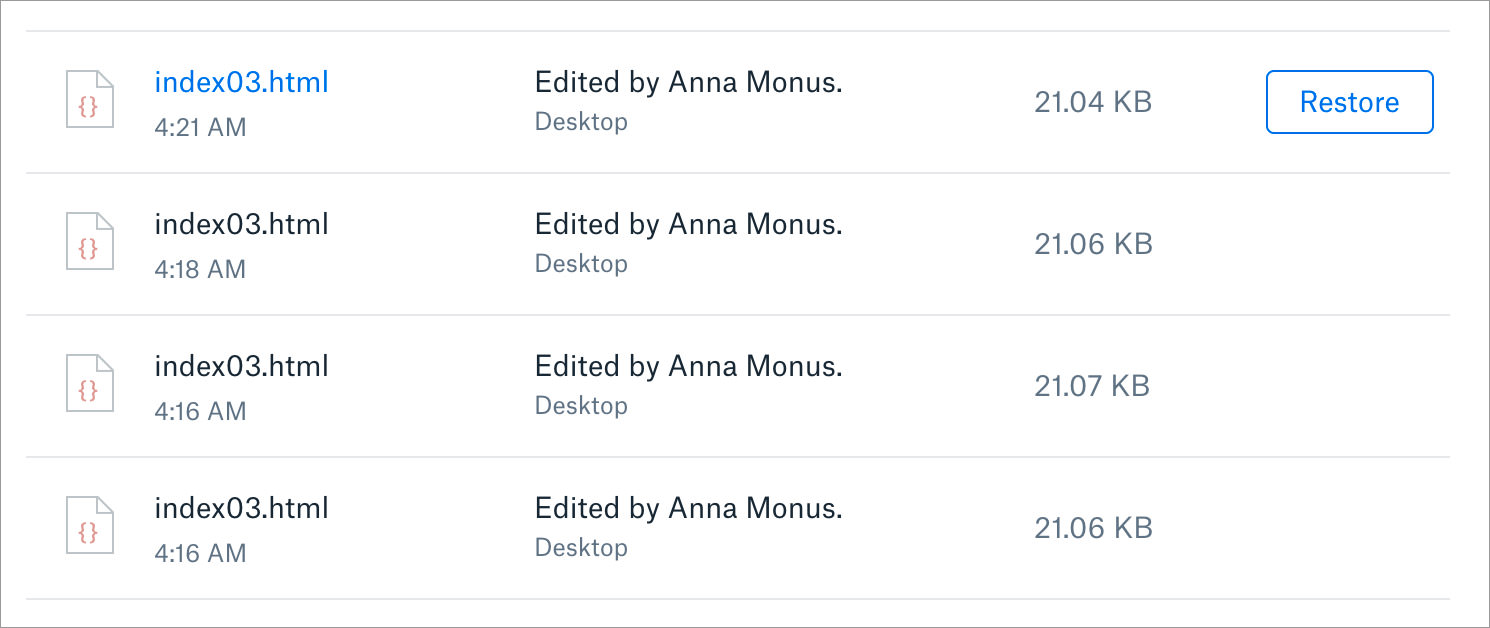Image resolution: width=1490 pixels, height=628 pixels.
Task: Click the code file icon for the 4:18 AM version
Action: point(89,241)
